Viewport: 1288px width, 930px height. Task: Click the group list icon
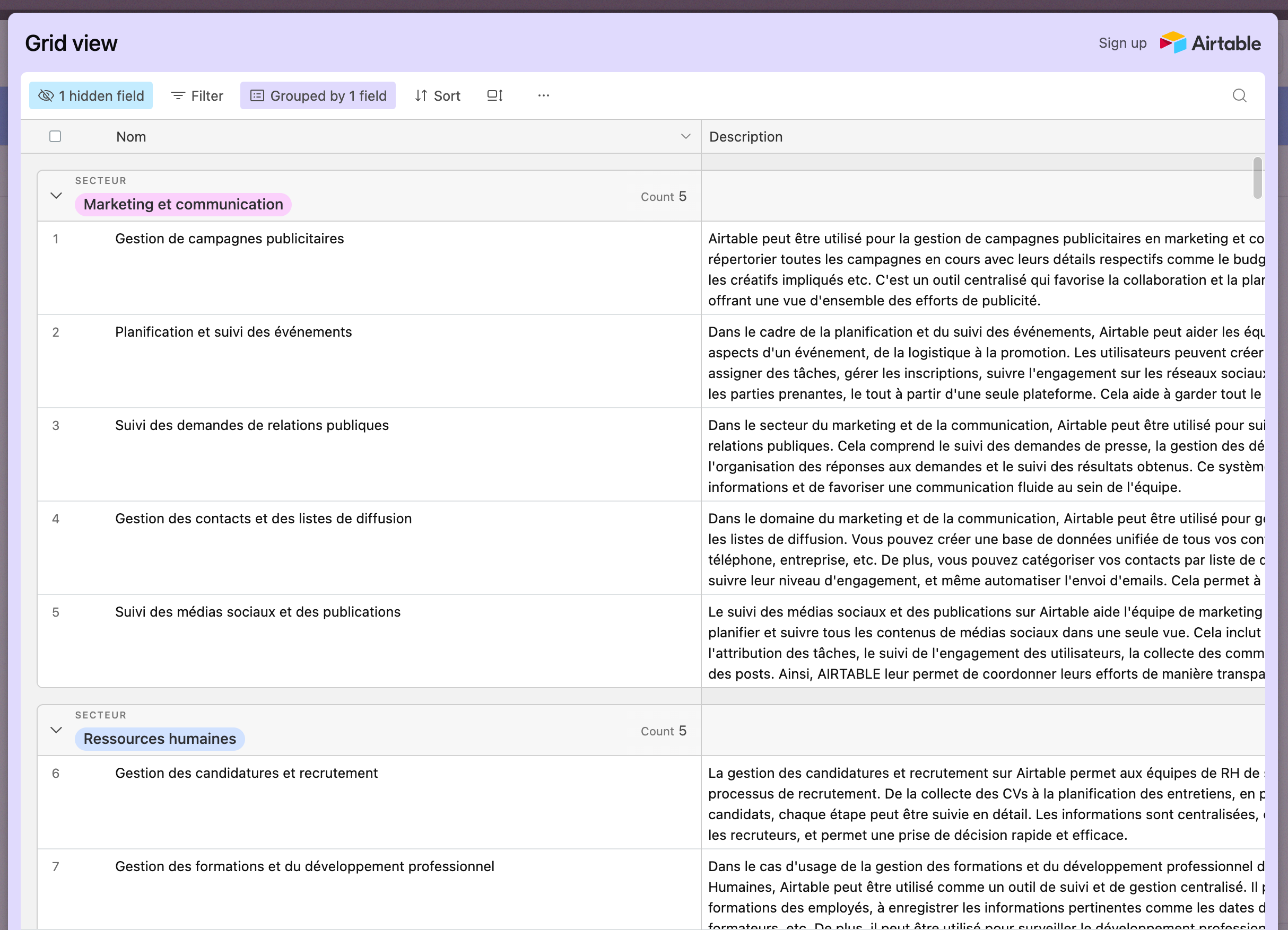coord(257,95)
